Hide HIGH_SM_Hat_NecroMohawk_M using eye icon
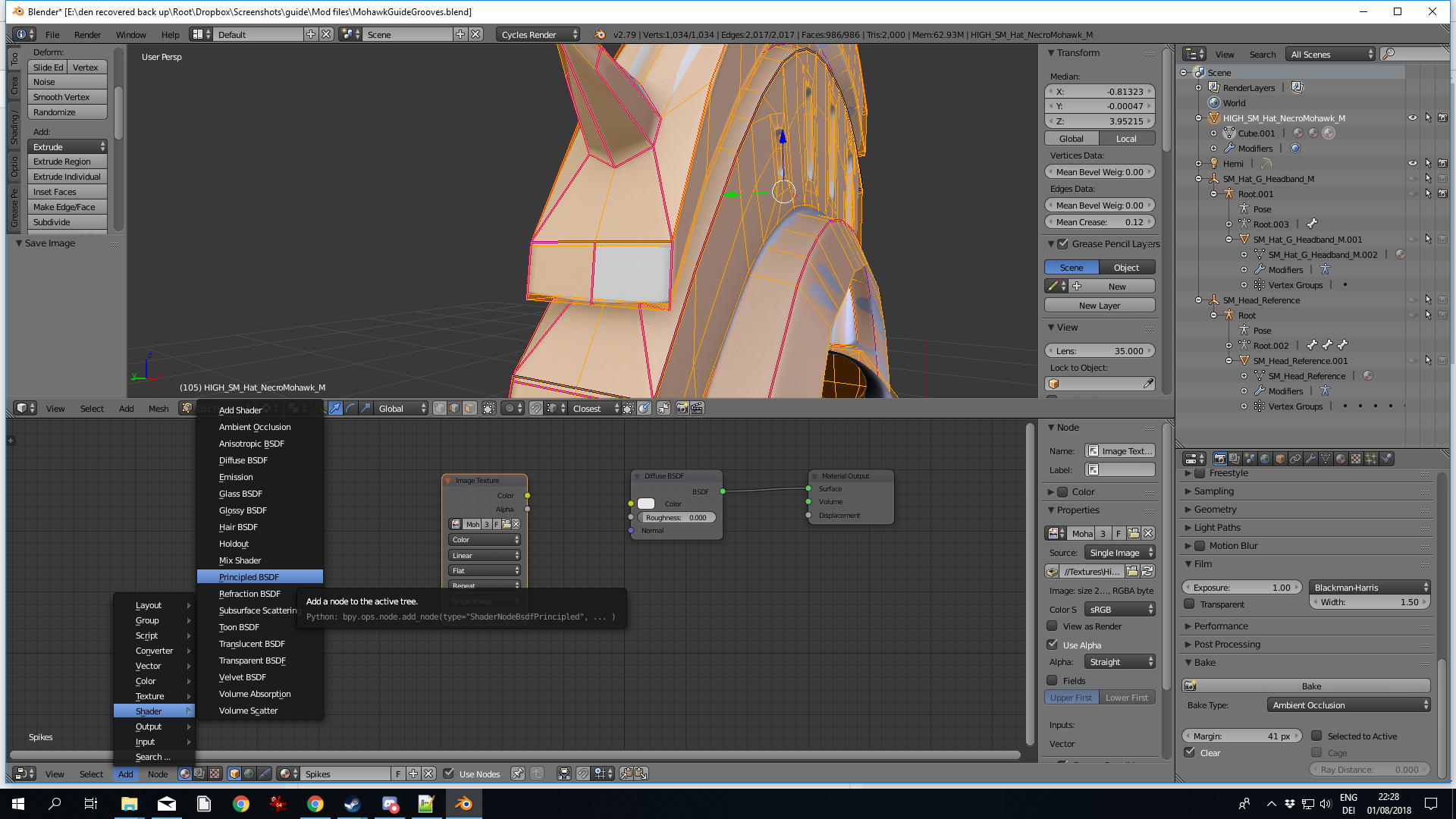Viewport: 1456px width, 819px height. 1412,118
